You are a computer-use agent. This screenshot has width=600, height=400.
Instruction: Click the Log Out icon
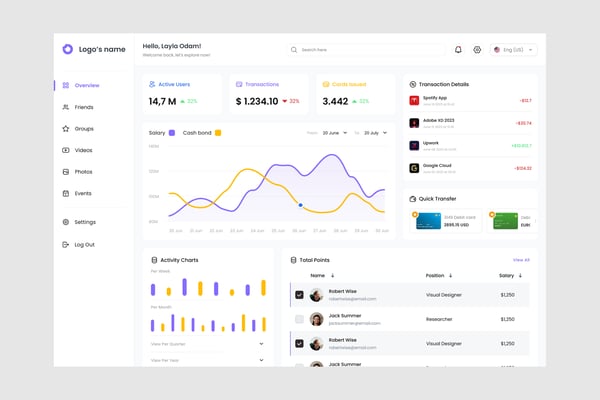pos(65,245)
